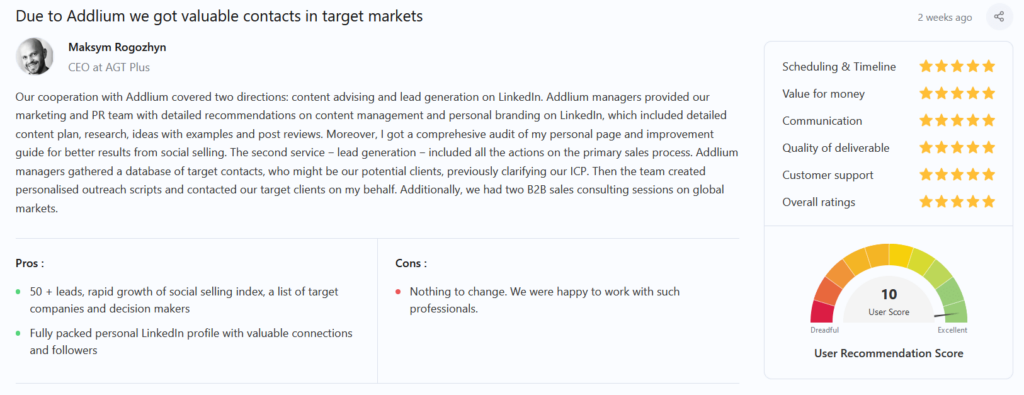This screenshot has width=1024, height=395.
Task: Click the share icon next to the timestamp
Action: click(x=999, y=17)
